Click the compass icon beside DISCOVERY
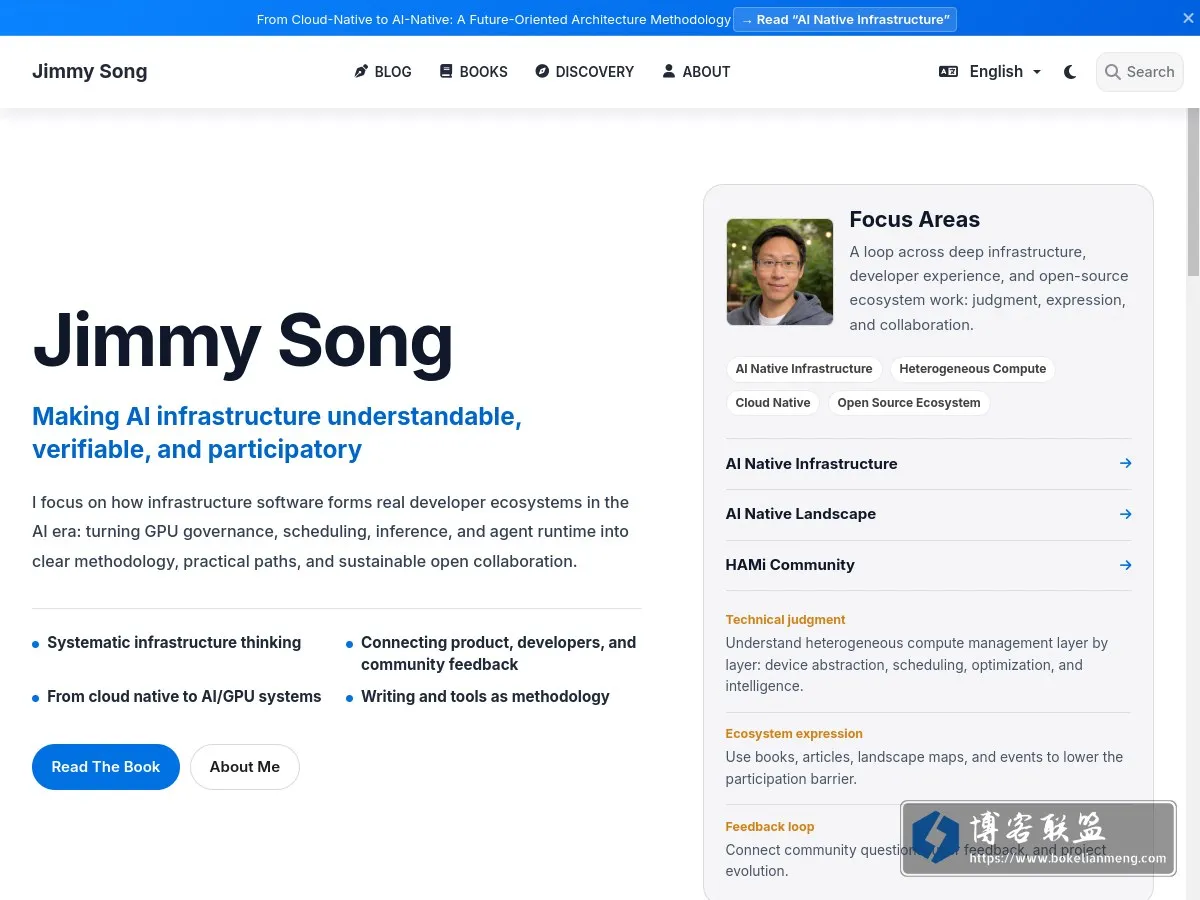1200x900 pixels. (542, 71)
